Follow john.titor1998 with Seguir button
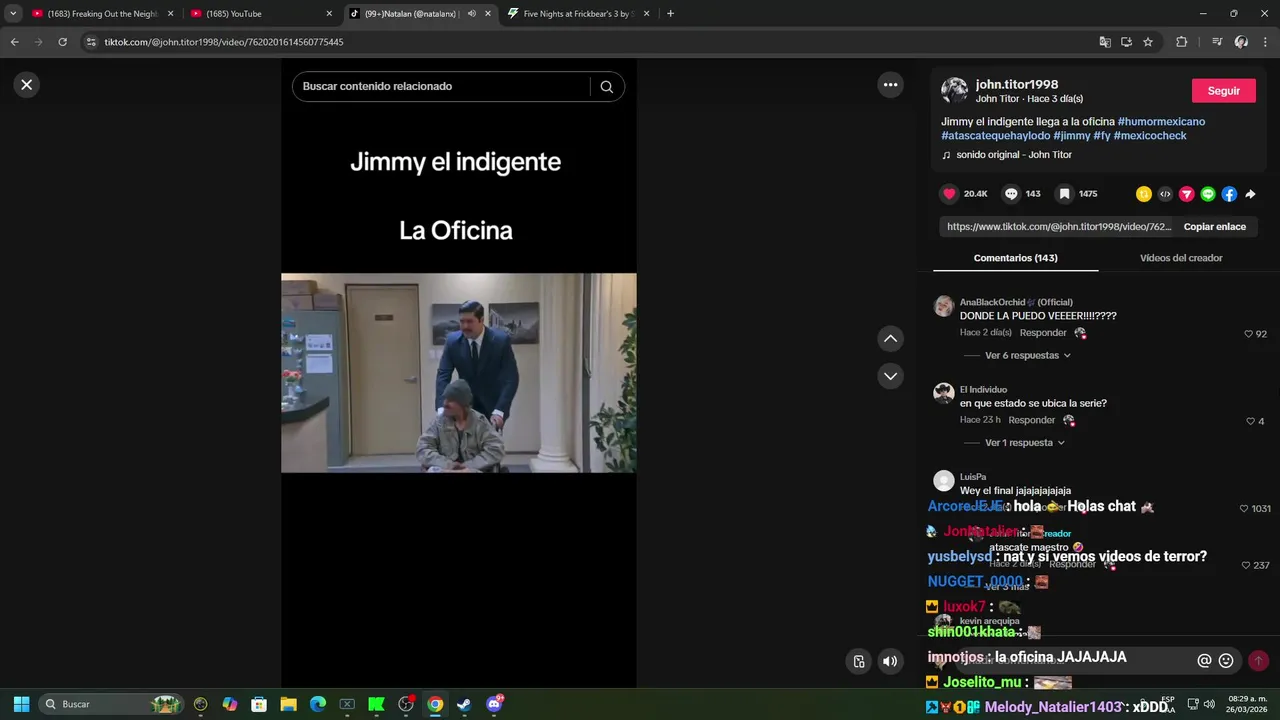Screen dimensions: 1280x720 [x=1223, y=90]
